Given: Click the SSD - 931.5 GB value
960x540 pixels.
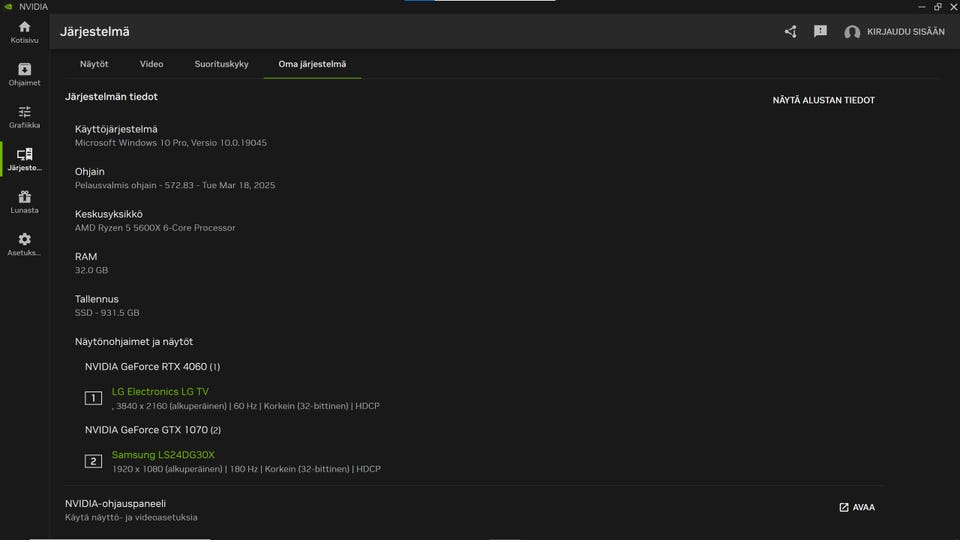Looking at the screenshot, I should click(x=107, y=312).
